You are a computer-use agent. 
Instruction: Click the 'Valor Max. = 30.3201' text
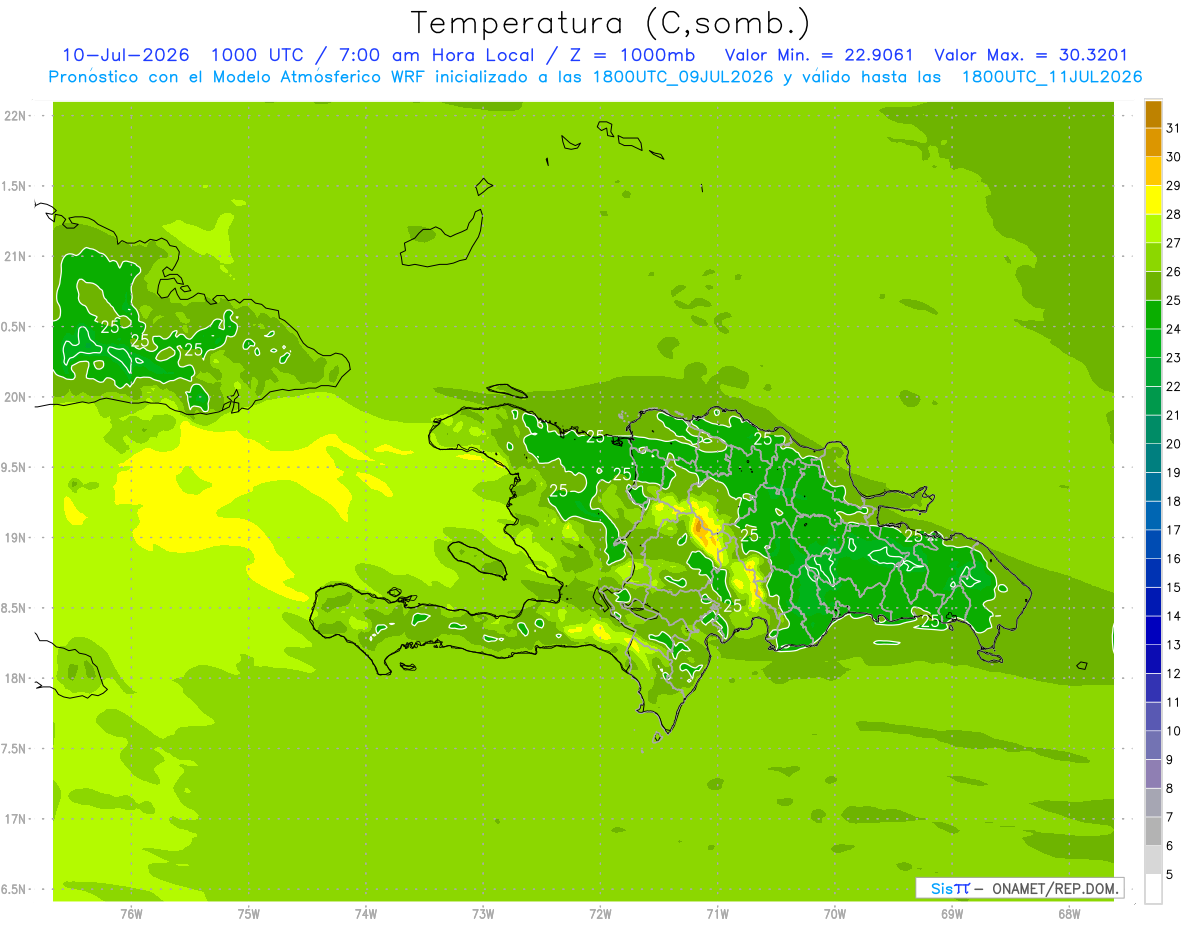coord(1030,56)
